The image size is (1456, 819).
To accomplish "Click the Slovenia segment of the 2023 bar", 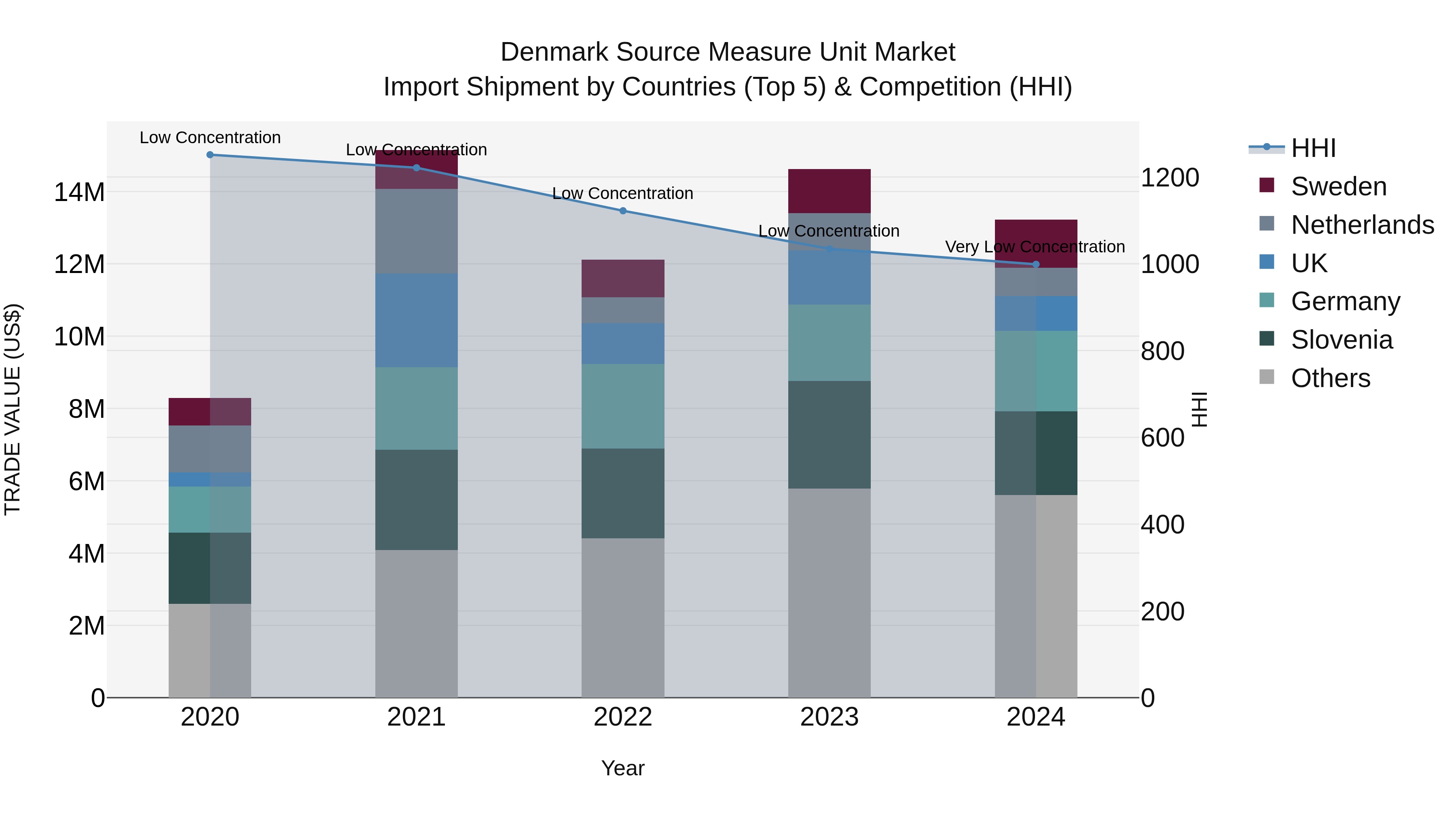I will click(829, 435).
